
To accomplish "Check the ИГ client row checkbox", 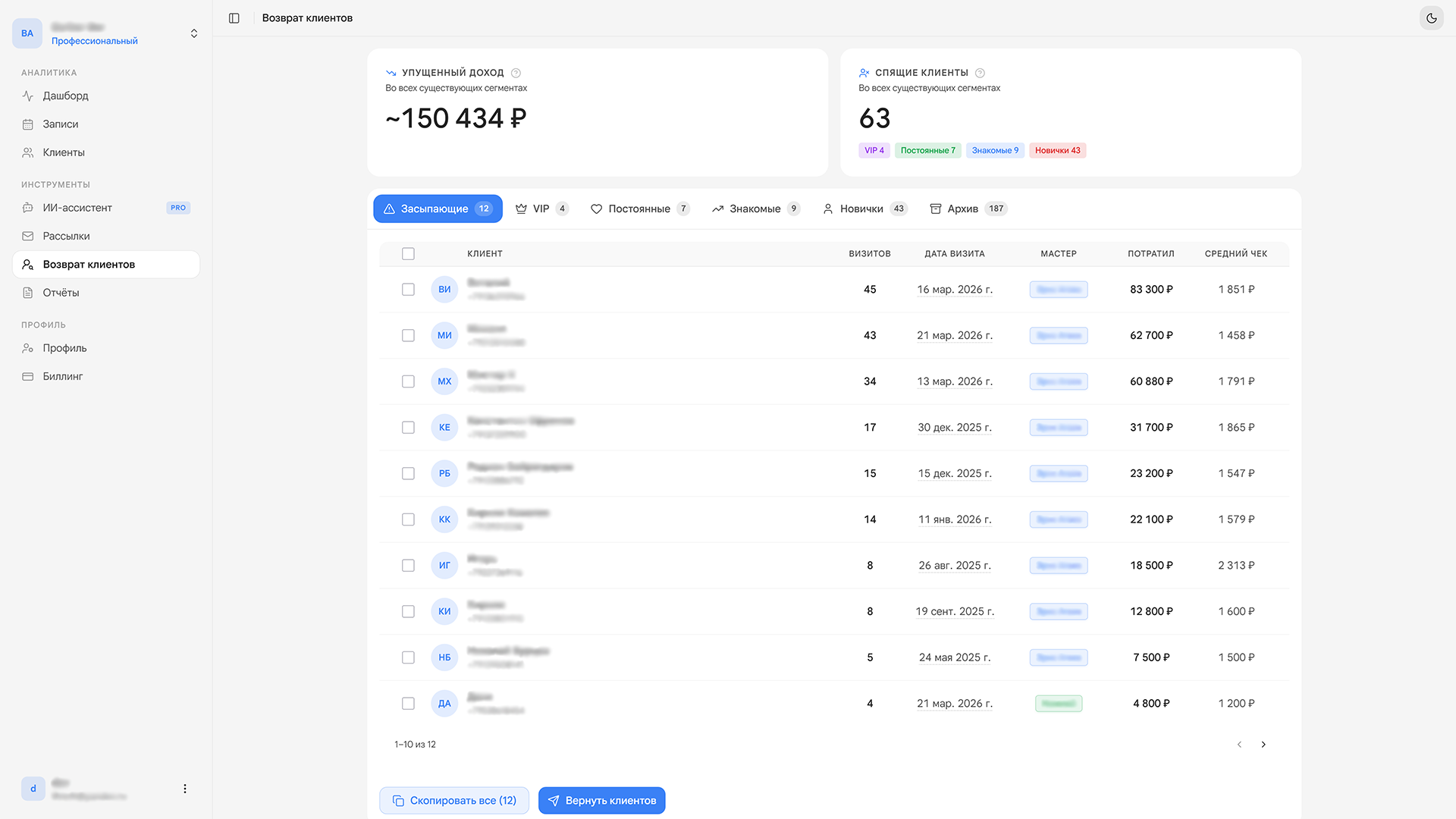I will pyautogui.click(x=408, y=566).
